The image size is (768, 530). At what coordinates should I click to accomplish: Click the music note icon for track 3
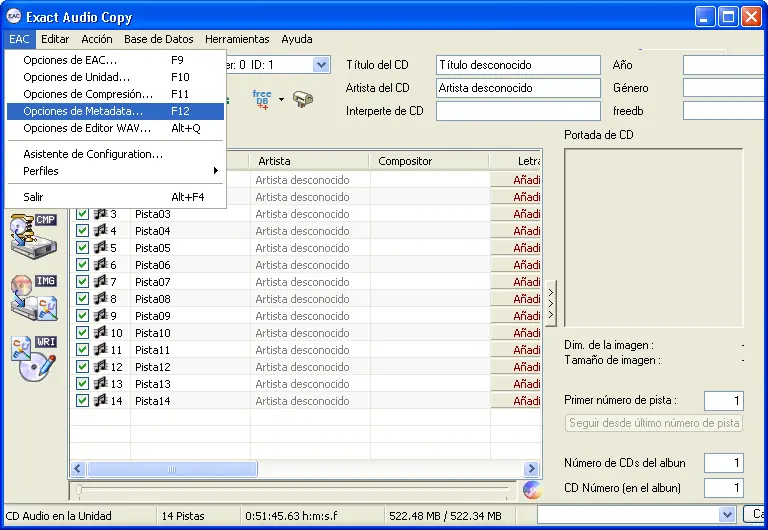tap(100, 214)
